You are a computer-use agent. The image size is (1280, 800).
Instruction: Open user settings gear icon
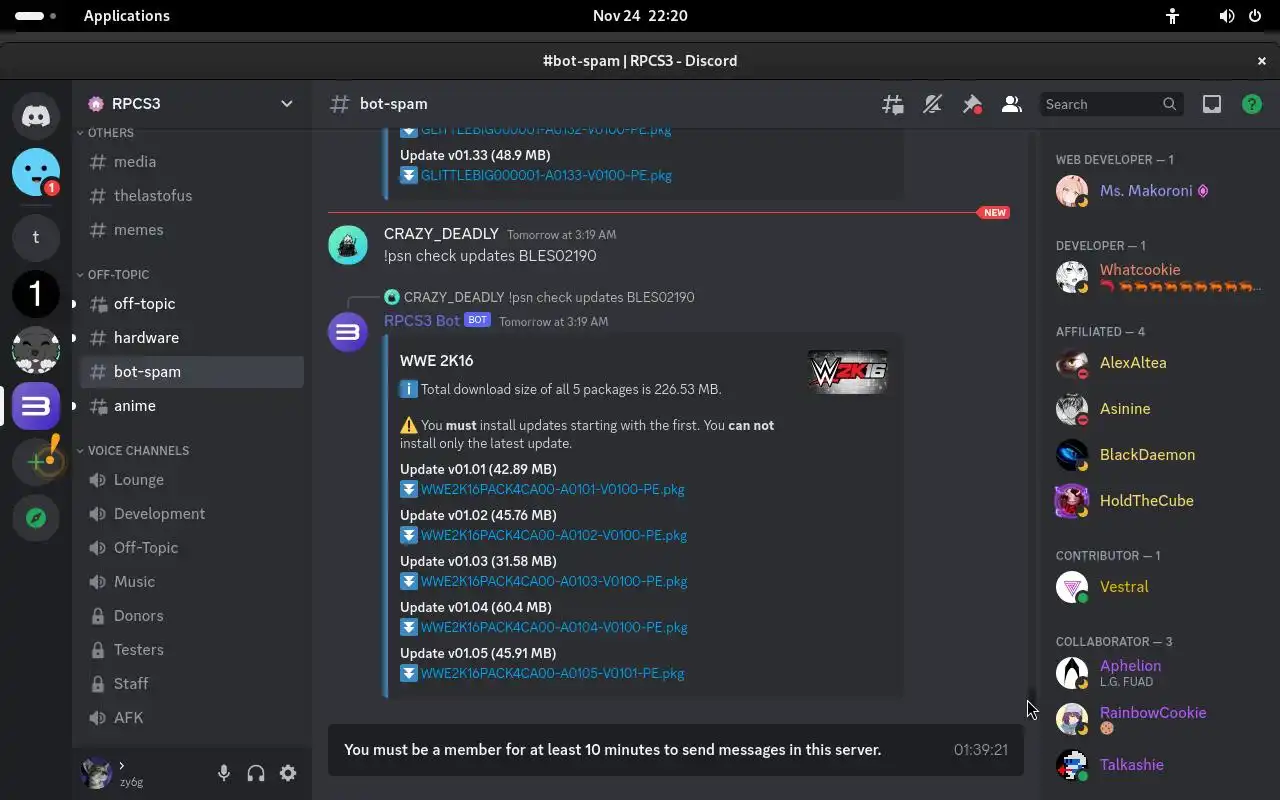coord(288,773)
